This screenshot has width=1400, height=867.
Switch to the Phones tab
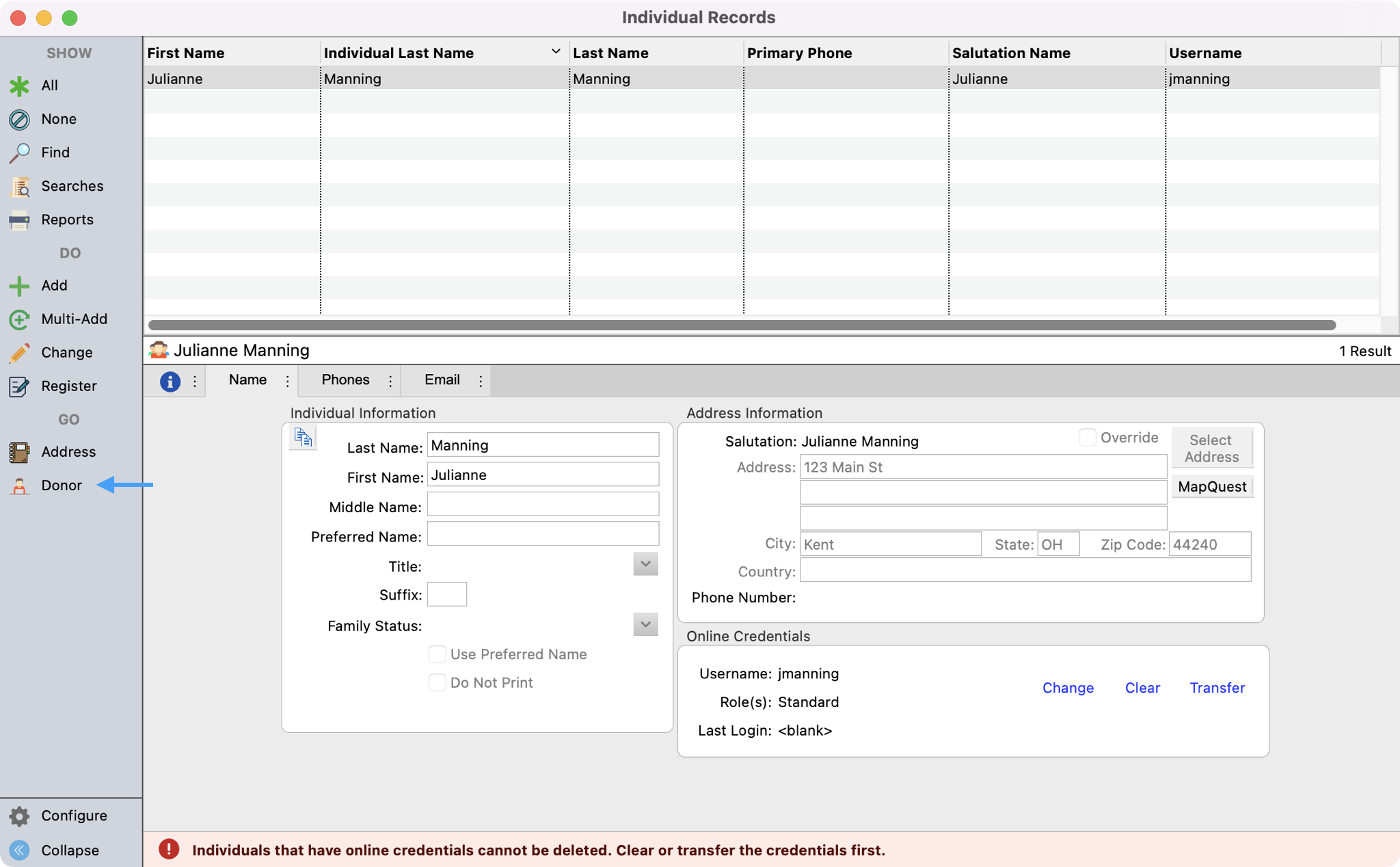click(x=345, y=380)
